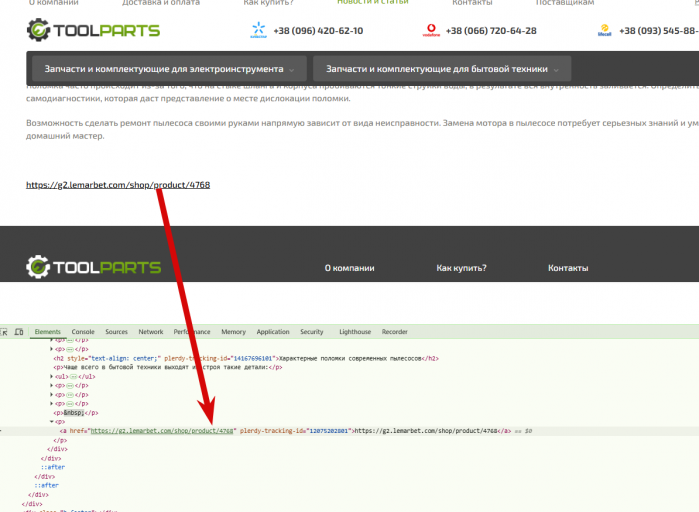Open footer link Контакты
This screenshot has width=699, height=512.
click(568, 268)
